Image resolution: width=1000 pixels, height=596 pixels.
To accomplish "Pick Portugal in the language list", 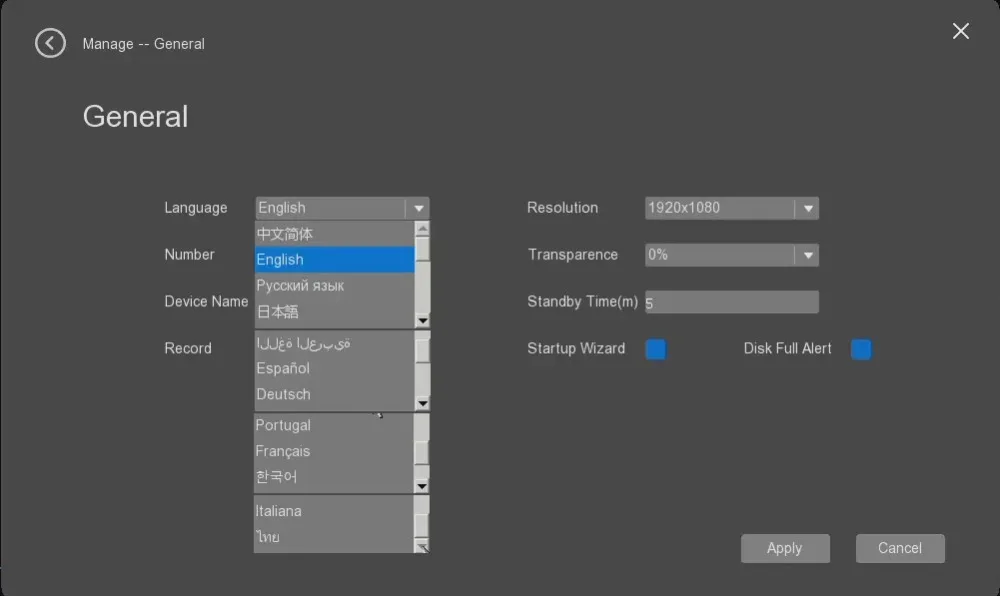I will click(334, 425).
